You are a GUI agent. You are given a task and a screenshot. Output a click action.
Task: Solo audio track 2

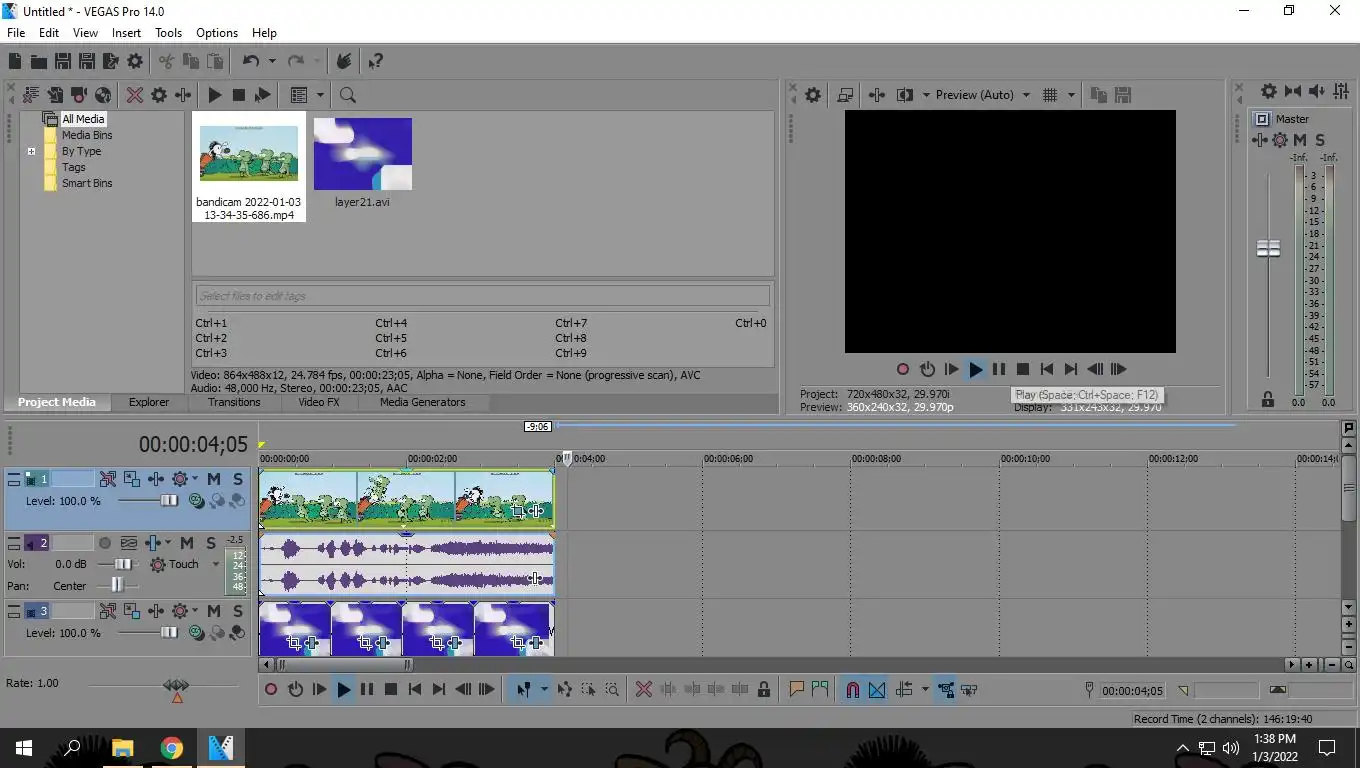click(211, 543)
